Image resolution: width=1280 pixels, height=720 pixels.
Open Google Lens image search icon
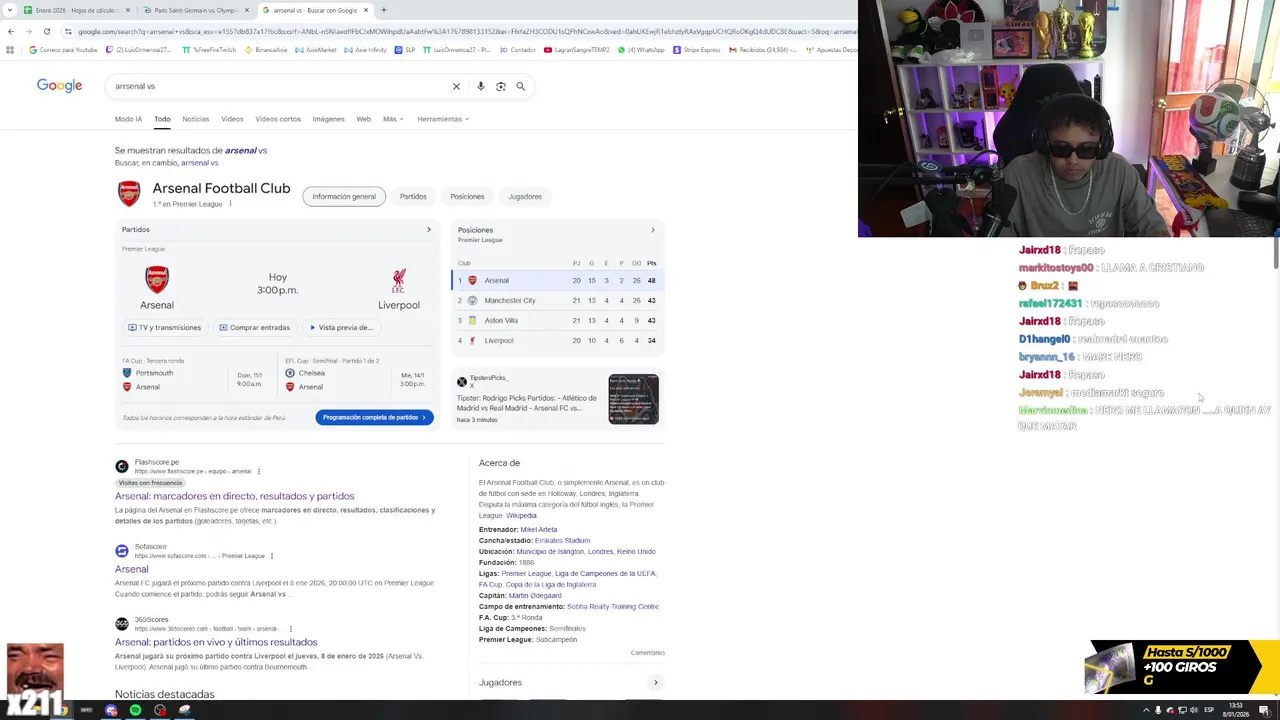pyautogui.click(x=501, y=86)
